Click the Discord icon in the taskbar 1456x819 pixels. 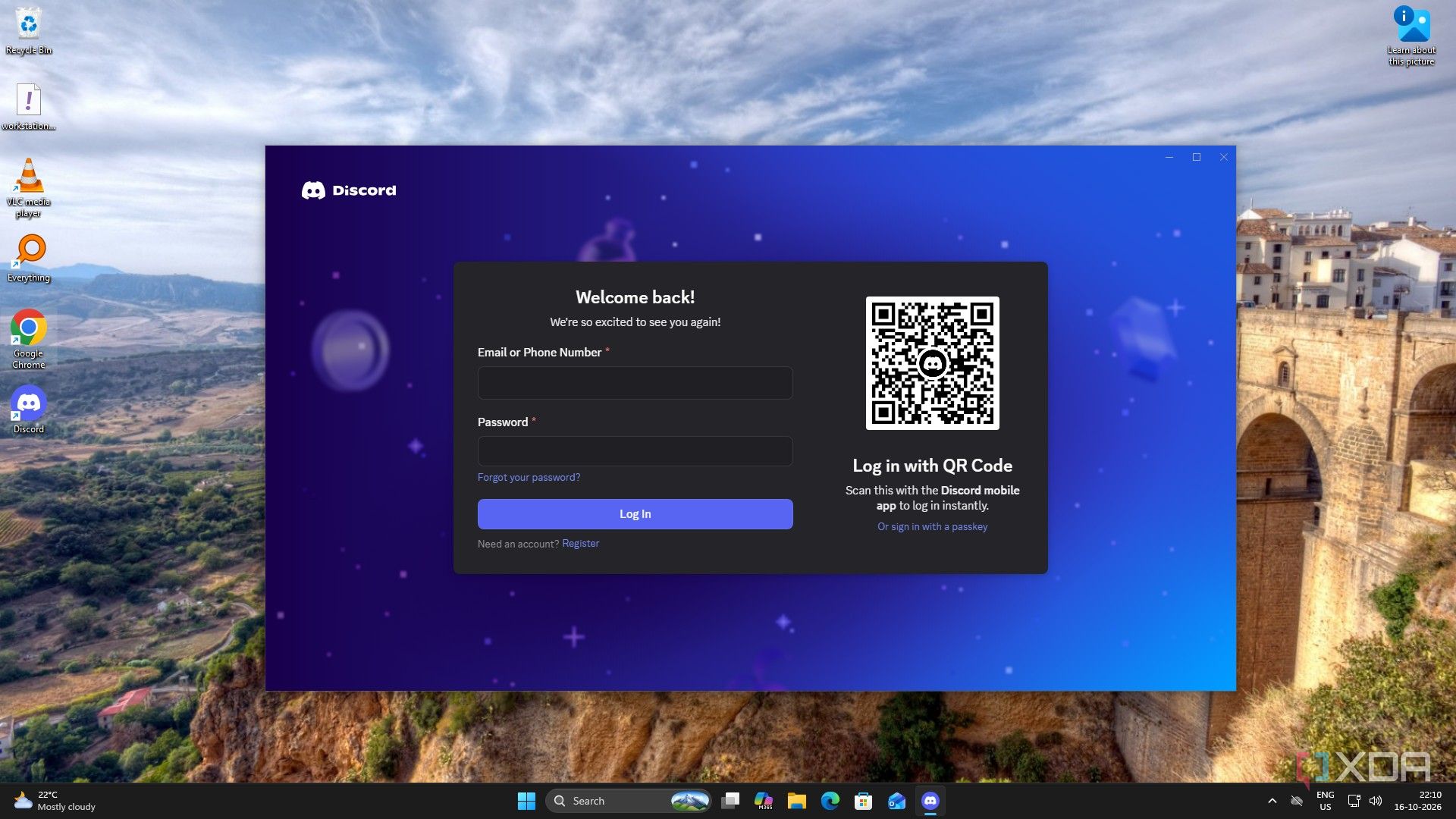(930, 801)
